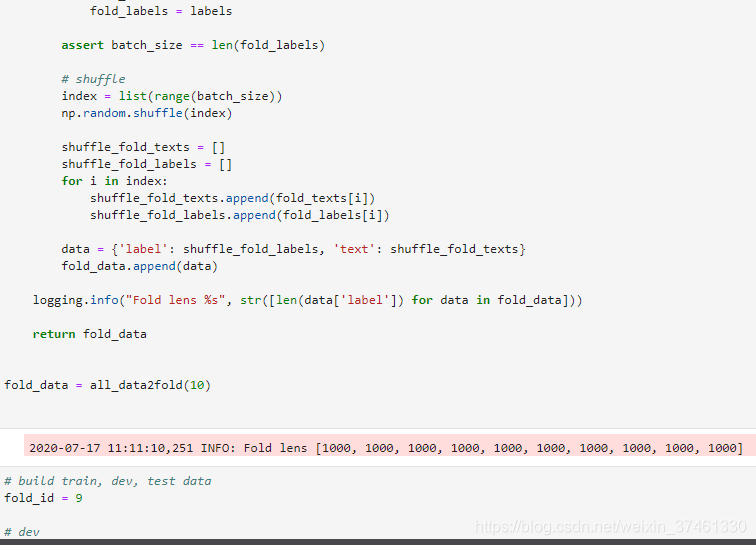
Task: Click the line 'fold_id = 9'
Action: click(x=43, y=498)
